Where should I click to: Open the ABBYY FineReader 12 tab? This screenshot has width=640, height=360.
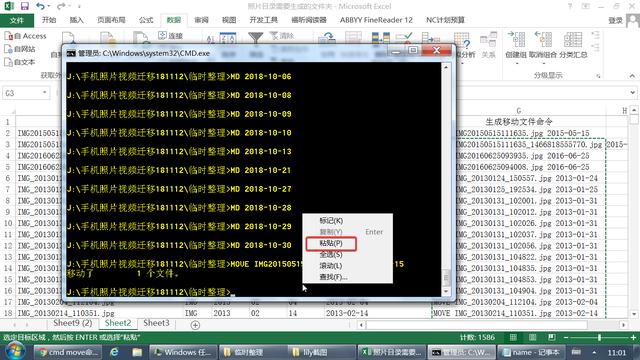point(376,20)
